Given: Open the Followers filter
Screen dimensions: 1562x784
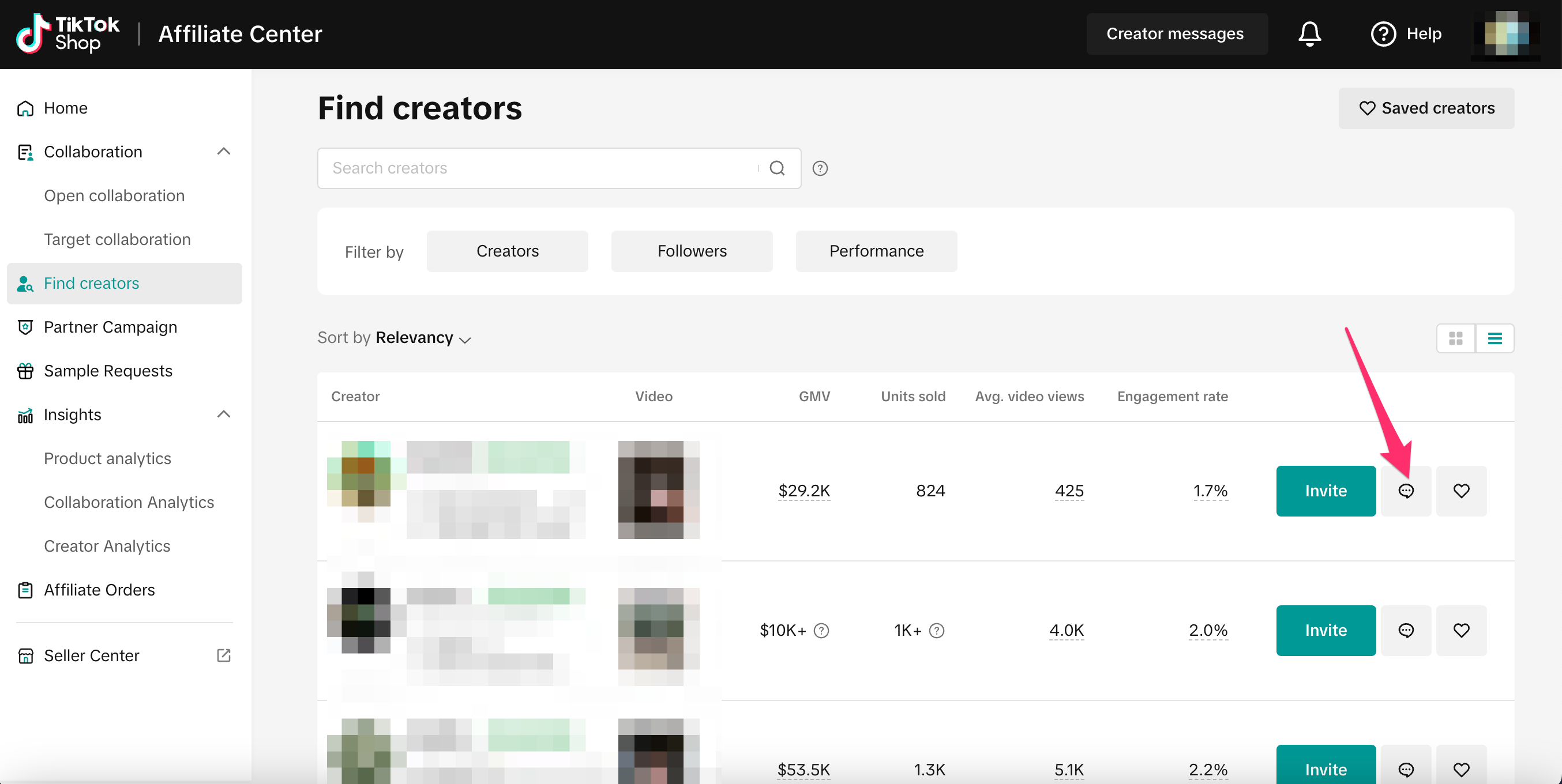Looking at the screenshot, I should 691,251.
